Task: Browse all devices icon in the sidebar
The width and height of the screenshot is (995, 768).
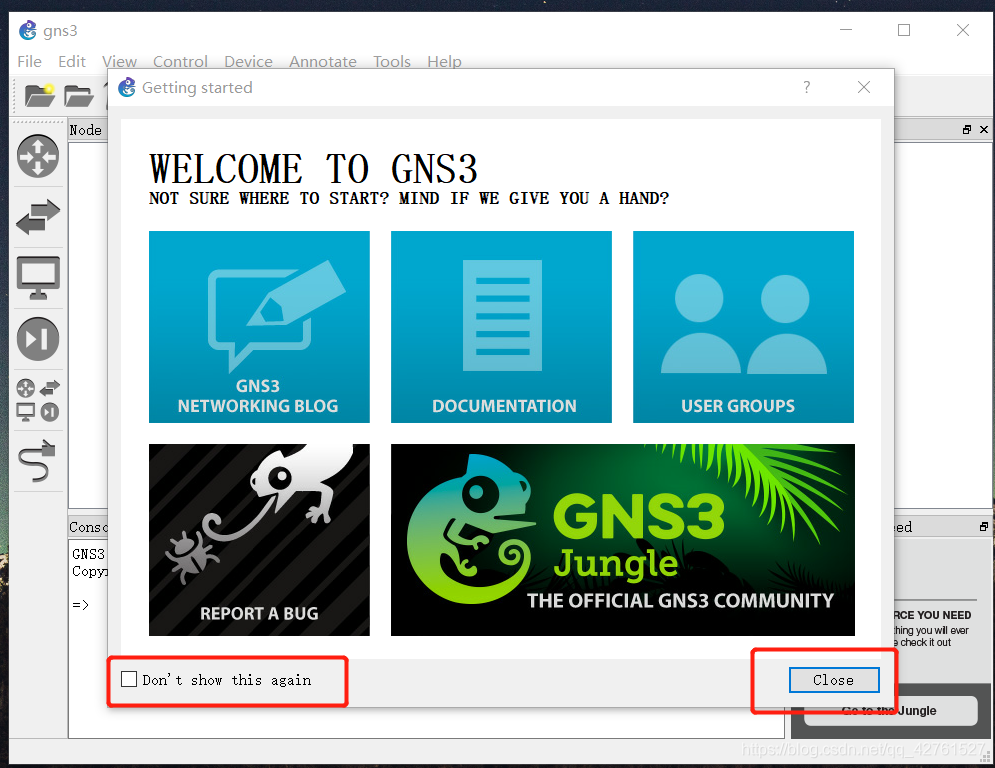Action: (x=38, y=400)
